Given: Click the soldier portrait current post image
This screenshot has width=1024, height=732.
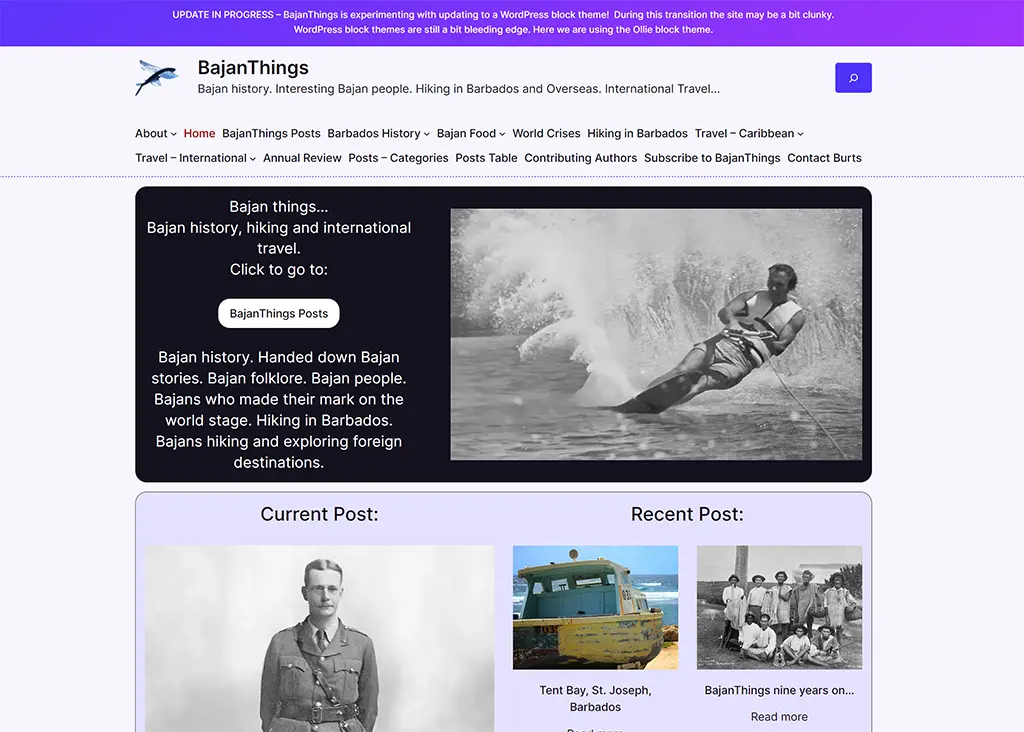Looking at the screenshot, I should (x=319, y=639).
